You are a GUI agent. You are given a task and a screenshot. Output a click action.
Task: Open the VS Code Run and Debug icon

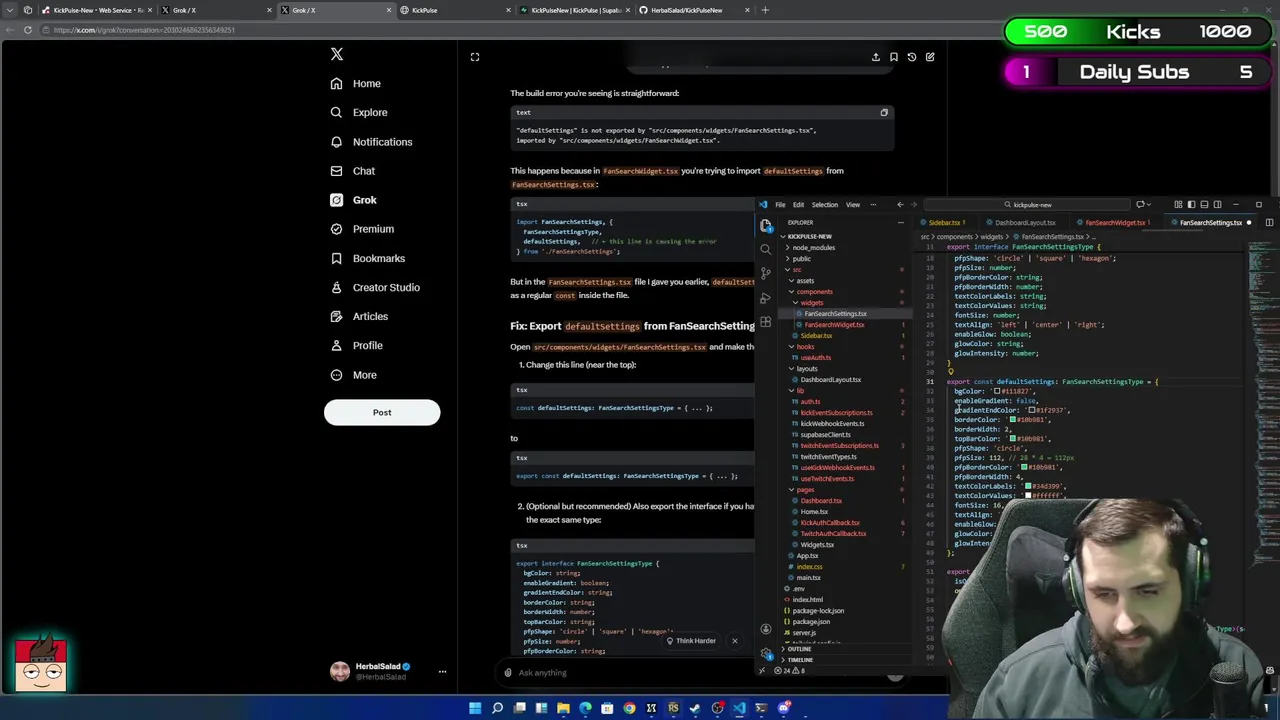pos(766,298)
